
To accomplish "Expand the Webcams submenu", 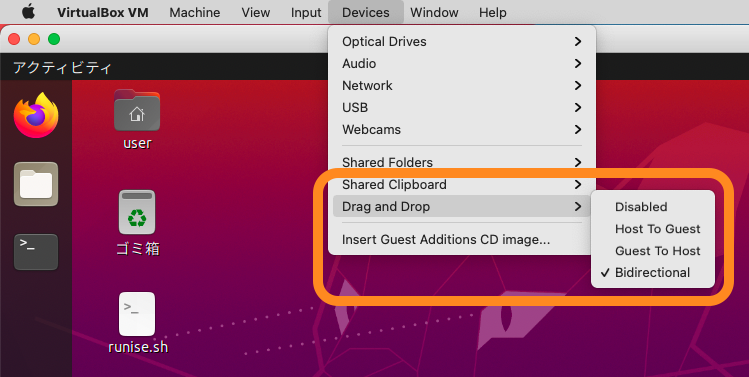I will 461,129.
